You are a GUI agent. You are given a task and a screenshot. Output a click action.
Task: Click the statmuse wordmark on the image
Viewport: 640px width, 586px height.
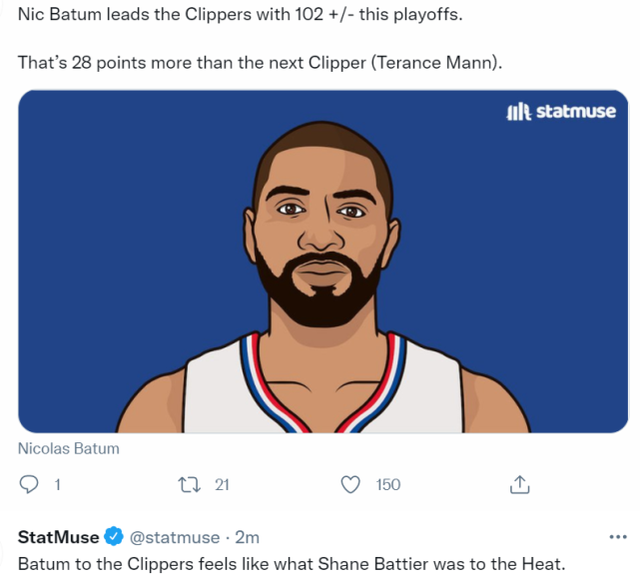[x=576, y=111]
